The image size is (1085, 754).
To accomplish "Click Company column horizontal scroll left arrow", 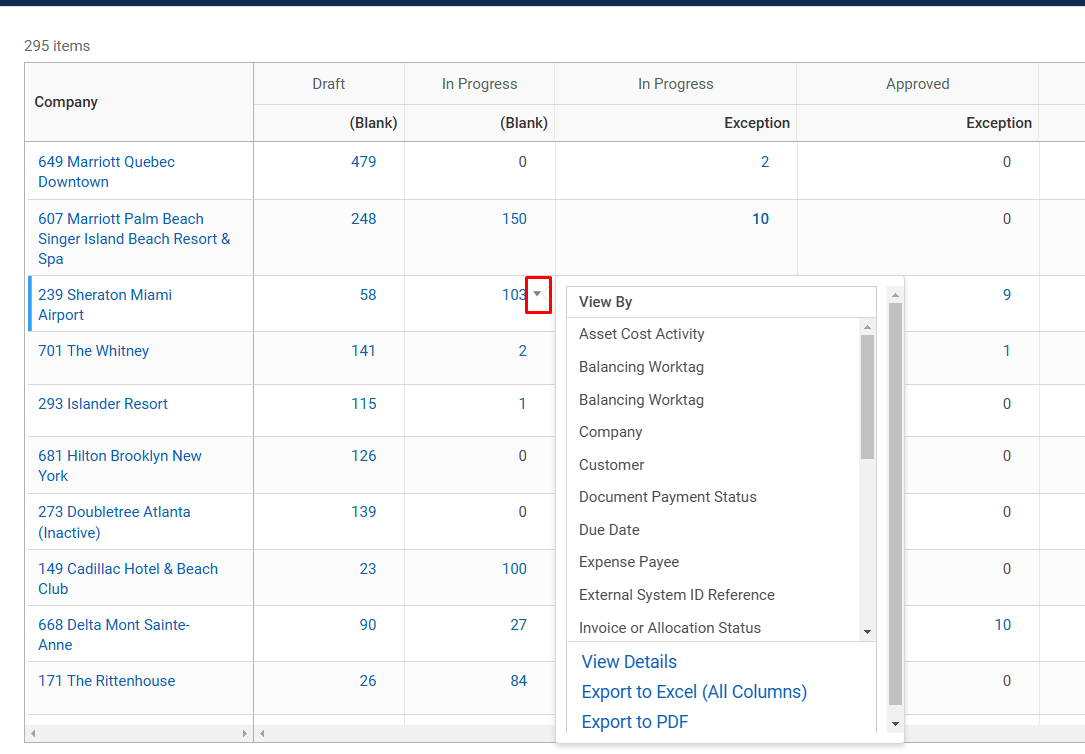I will [x=33, y=733].
